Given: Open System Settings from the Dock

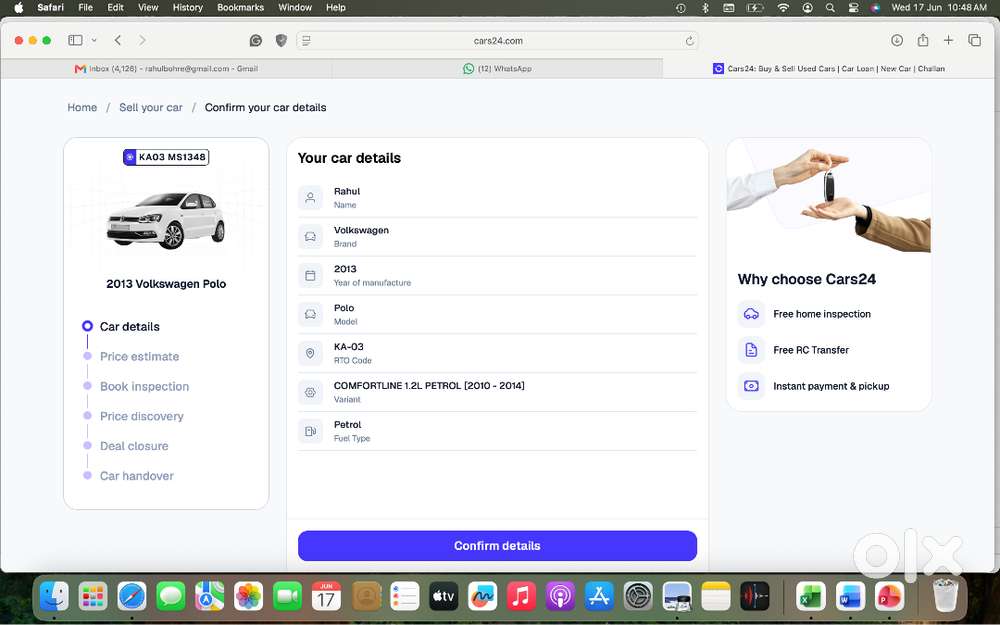Looking at the screenshot, I should coord(638,597).
